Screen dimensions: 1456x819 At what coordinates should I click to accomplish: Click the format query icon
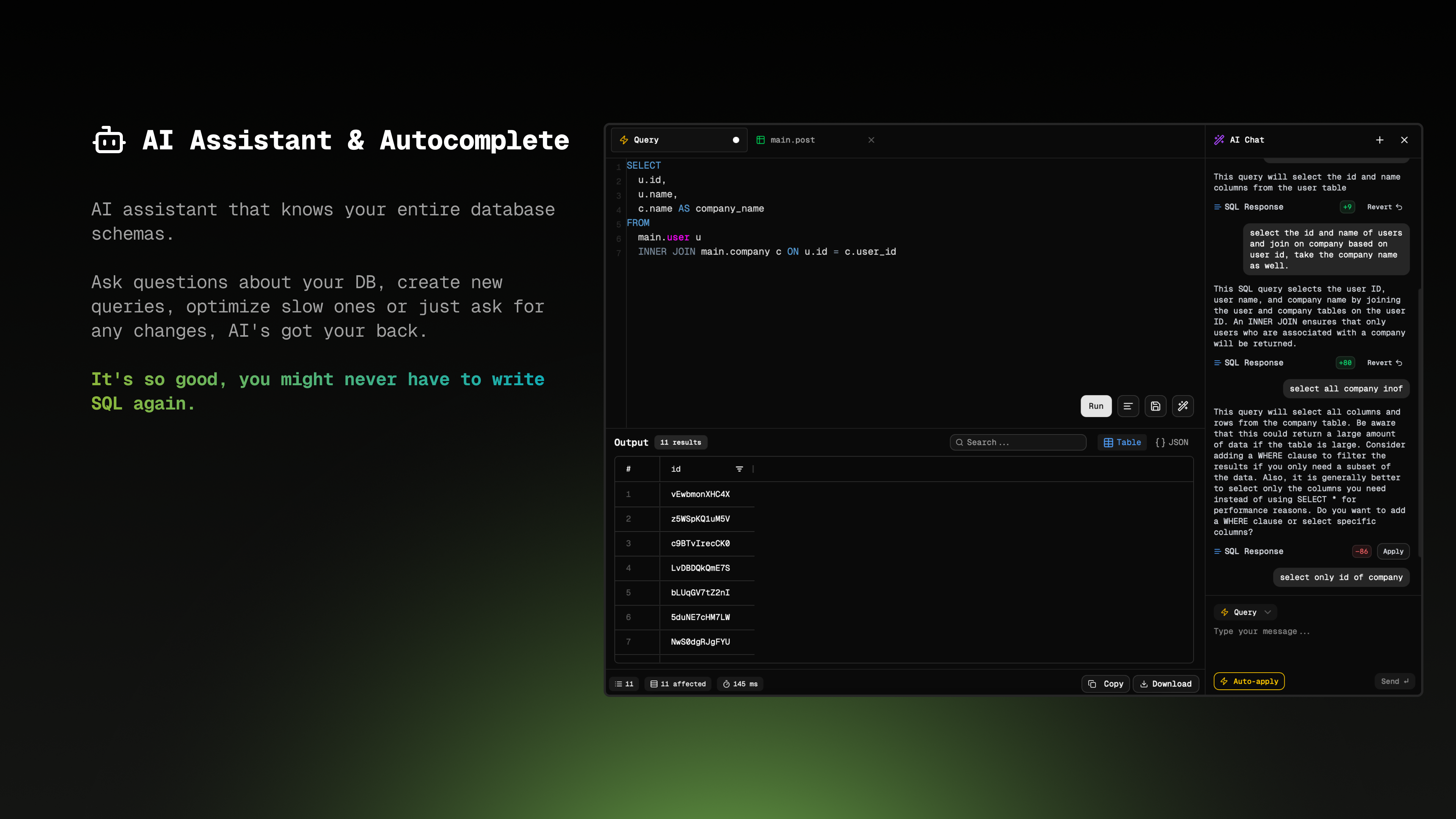pos(1128,406)
